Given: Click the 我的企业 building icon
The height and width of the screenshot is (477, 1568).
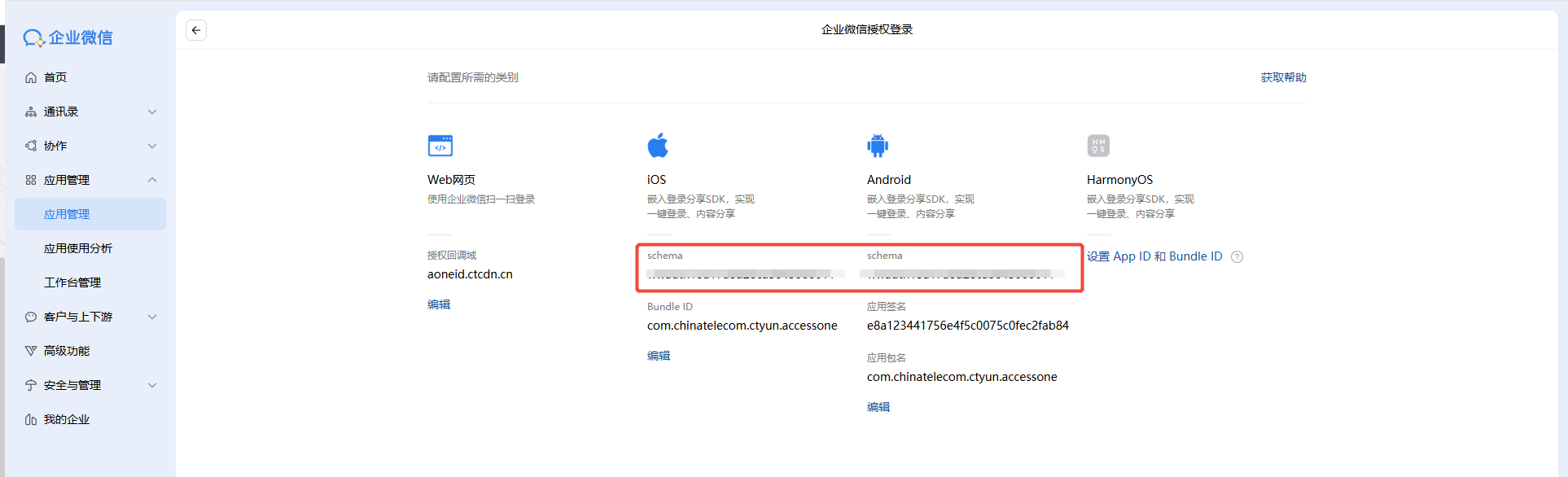Looking at the screenshot, I should pyautogui.click(x=31, y=419).
